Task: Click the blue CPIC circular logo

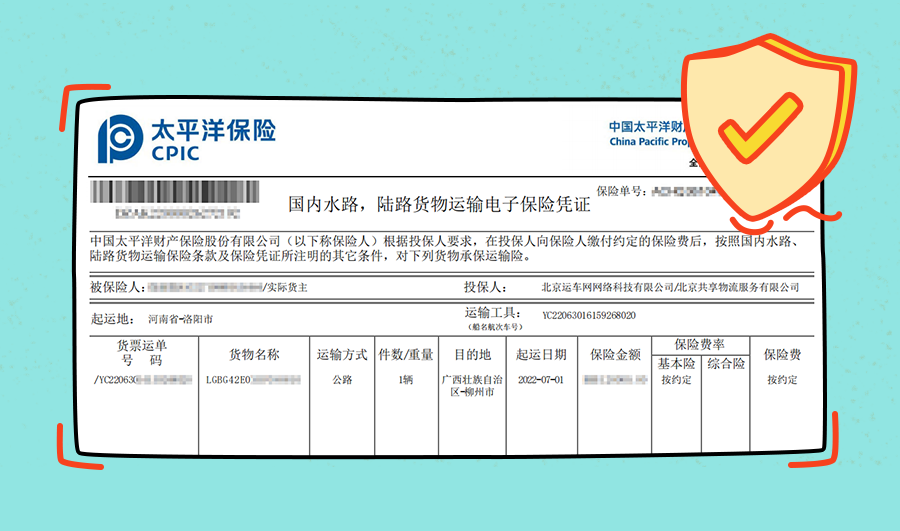Action: pos(120,138)
